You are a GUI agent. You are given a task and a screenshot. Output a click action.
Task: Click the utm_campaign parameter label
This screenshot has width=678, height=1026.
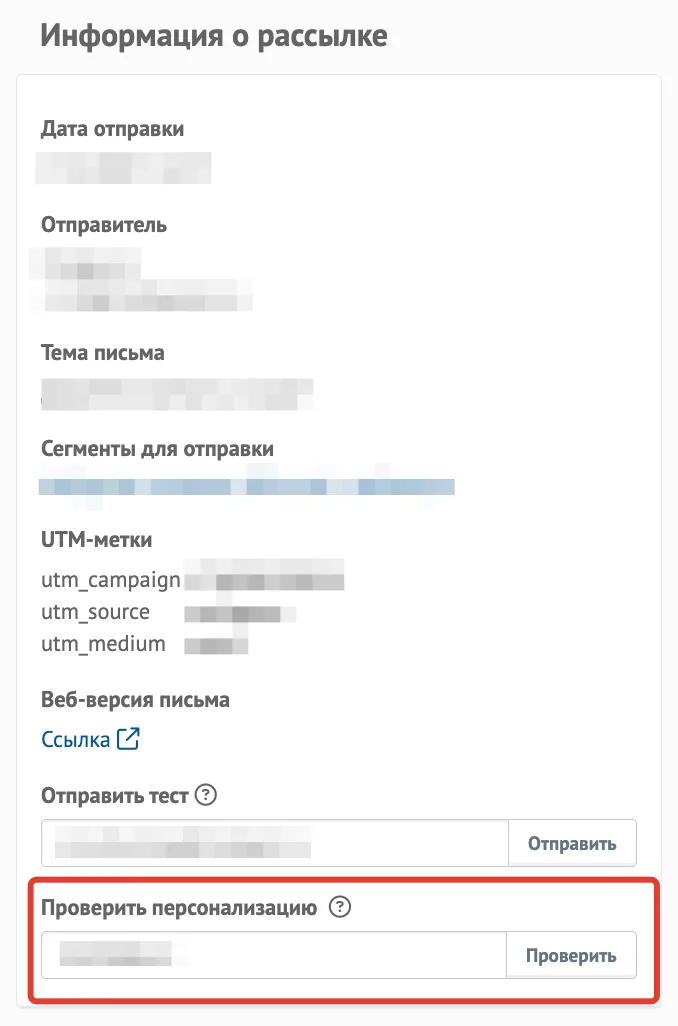111,580
